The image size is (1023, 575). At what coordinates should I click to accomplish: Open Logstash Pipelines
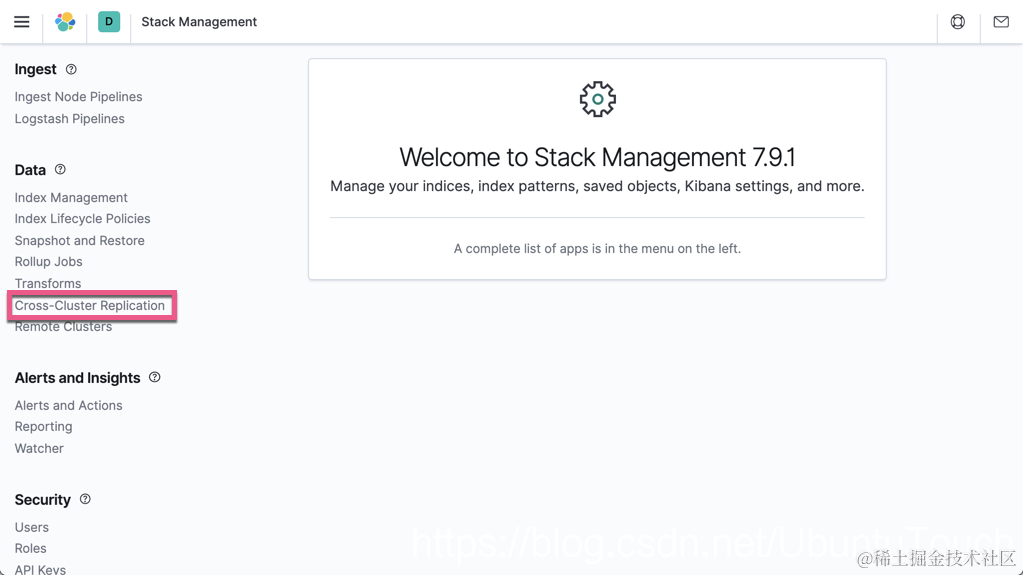[69, 119]
